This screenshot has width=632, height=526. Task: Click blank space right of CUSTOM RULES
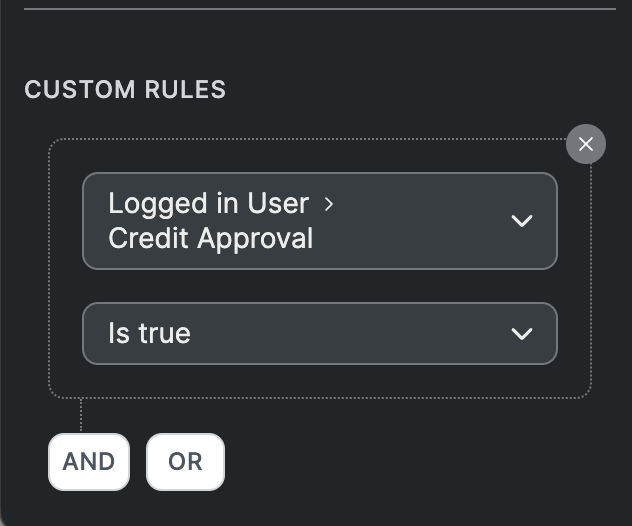click(420, 90)
